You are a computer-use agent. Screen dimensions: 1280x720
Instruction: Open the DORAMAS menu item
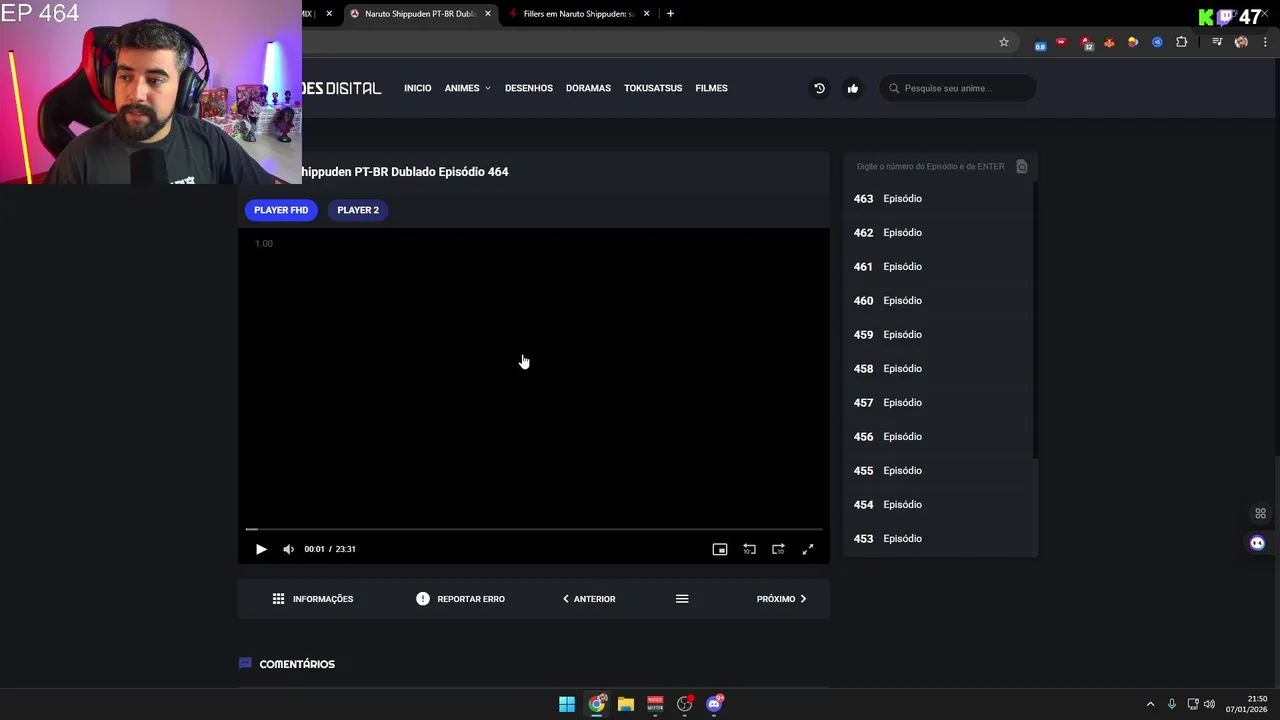588,88
